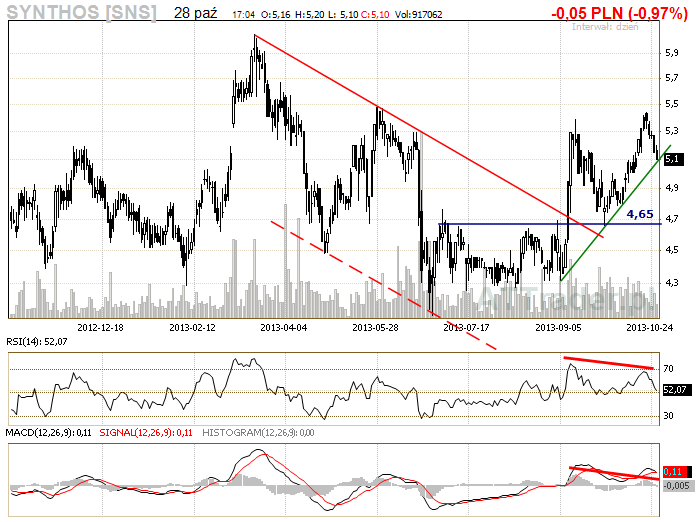Viewport: 700px width, 522px height.
Task: Click the 'Interwał: dzień' label
Action: pos(605,27)
